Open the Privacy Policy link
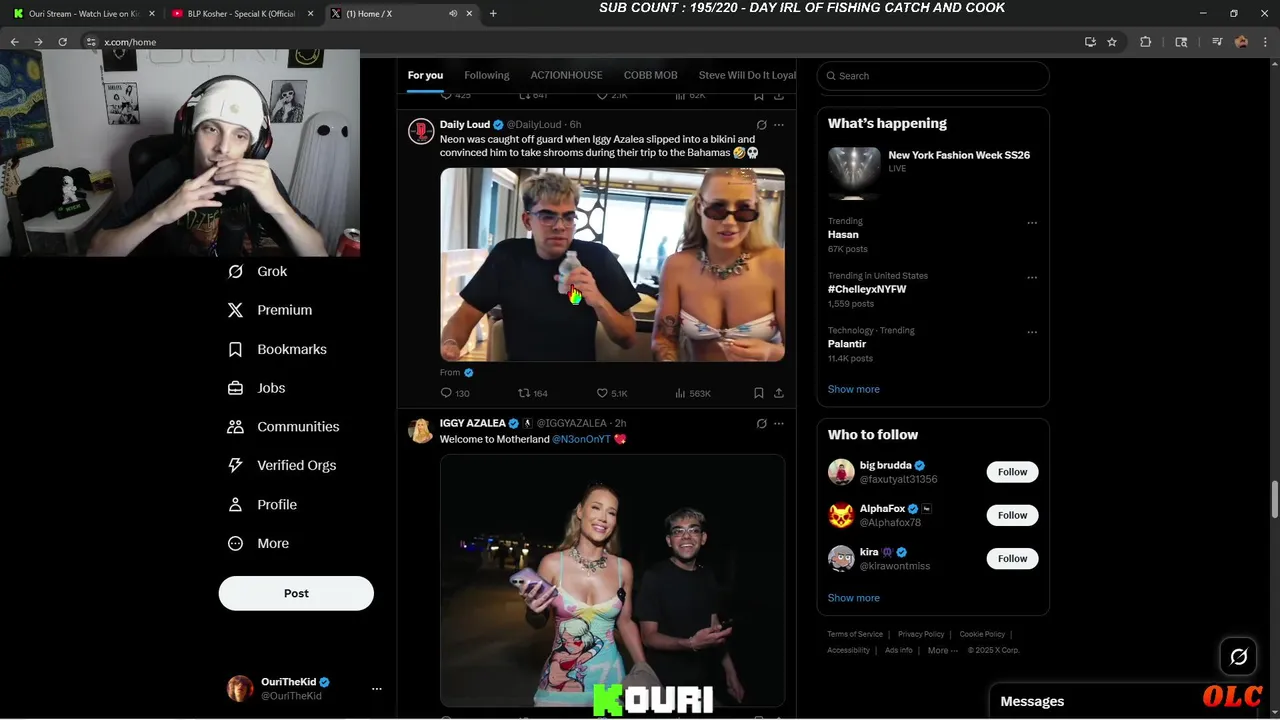This screenshot has height=720, width=1280. click(921, 634)
